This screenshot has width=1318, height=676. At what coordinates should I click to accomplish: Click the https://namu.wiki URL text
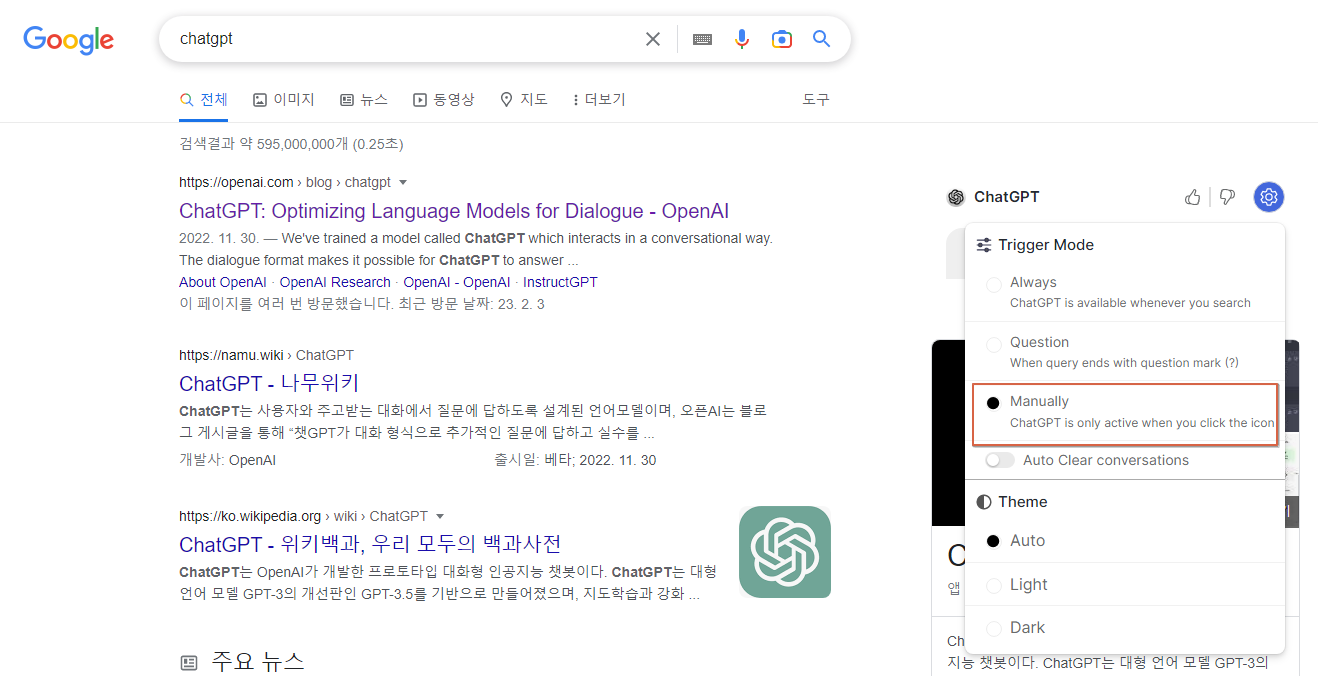[231, 355]
